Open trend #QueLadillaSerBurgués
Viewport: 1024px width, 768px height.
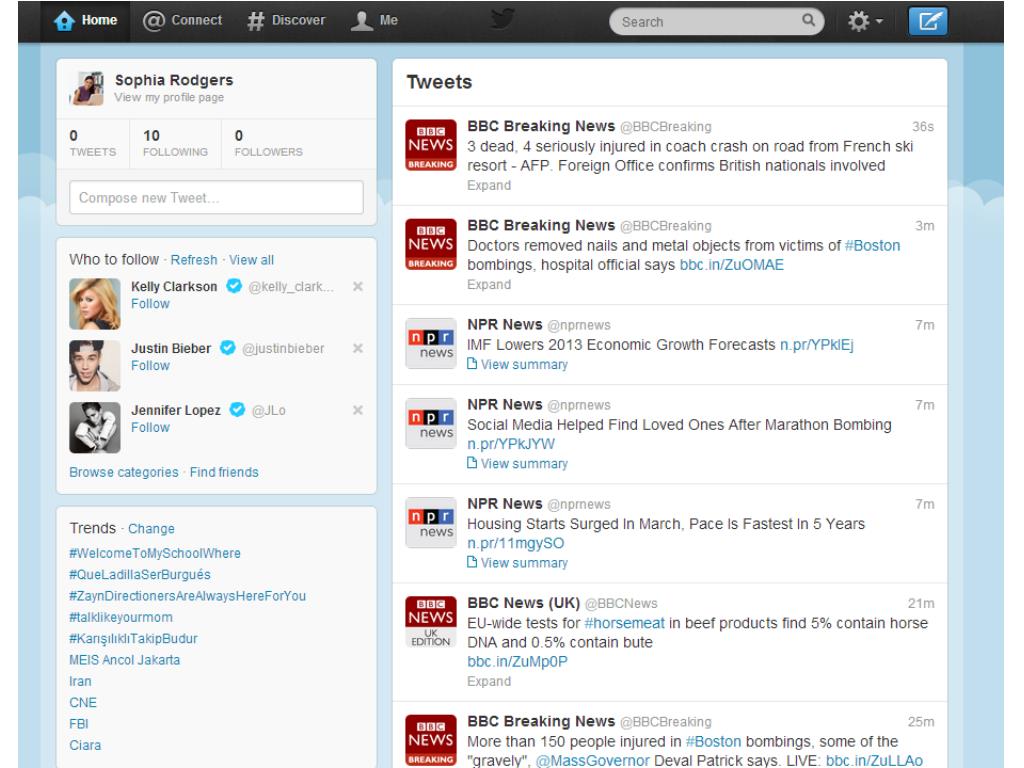[140, 575]
